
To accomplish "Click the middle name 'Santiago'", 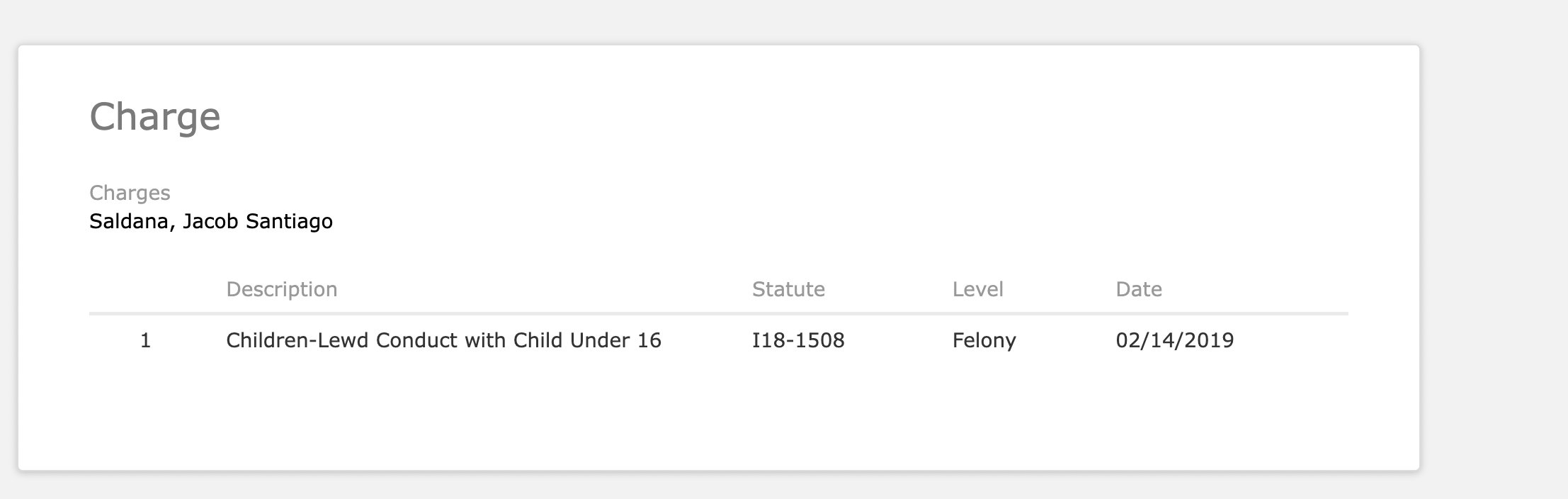I will coord(289,222).
